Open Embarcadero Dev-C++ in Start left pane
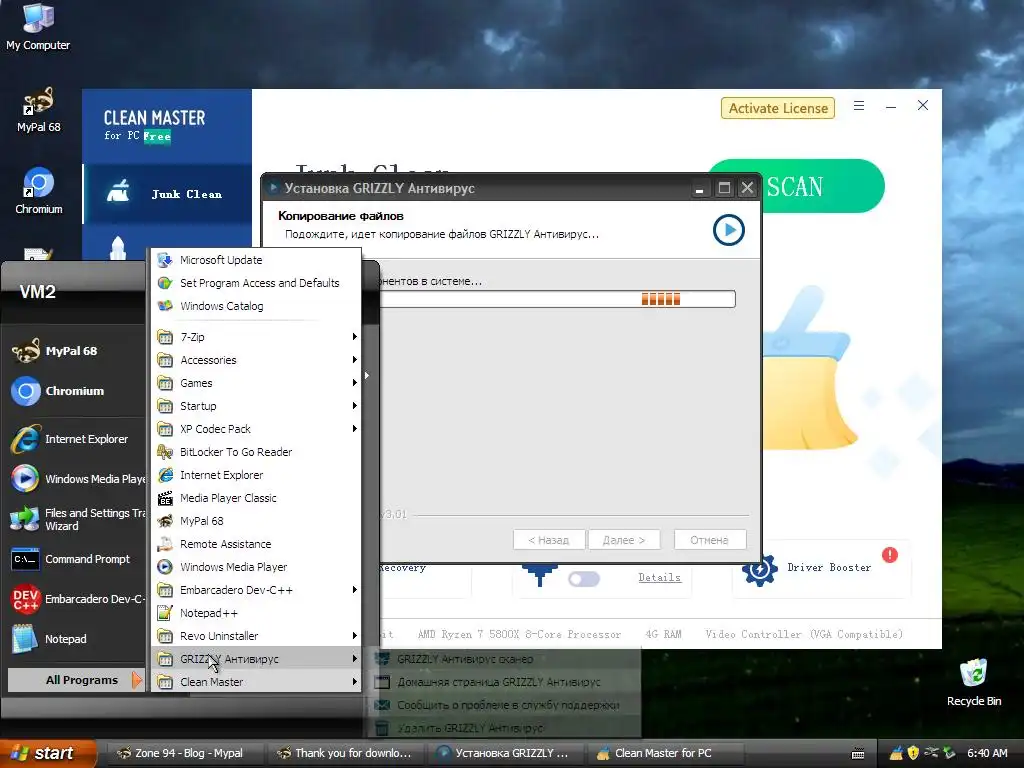Image resolution: width=1024 pixels, height=768 pixels. point(76,599)
